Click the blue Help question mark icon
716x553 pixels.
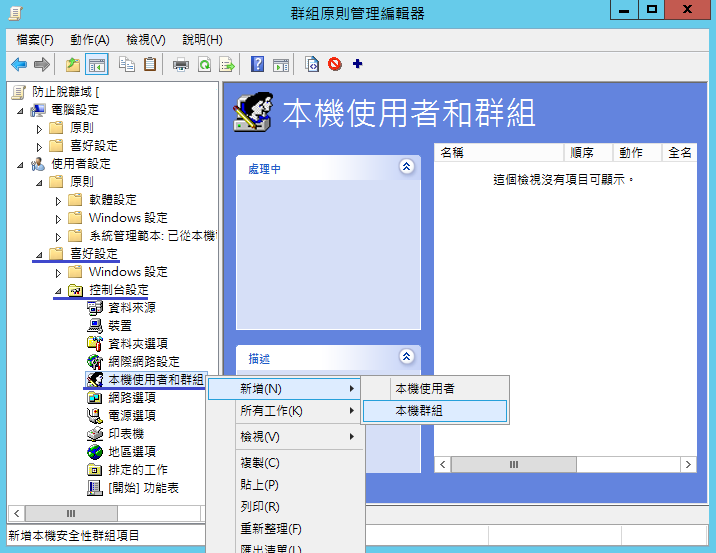[x=257, y=64]
